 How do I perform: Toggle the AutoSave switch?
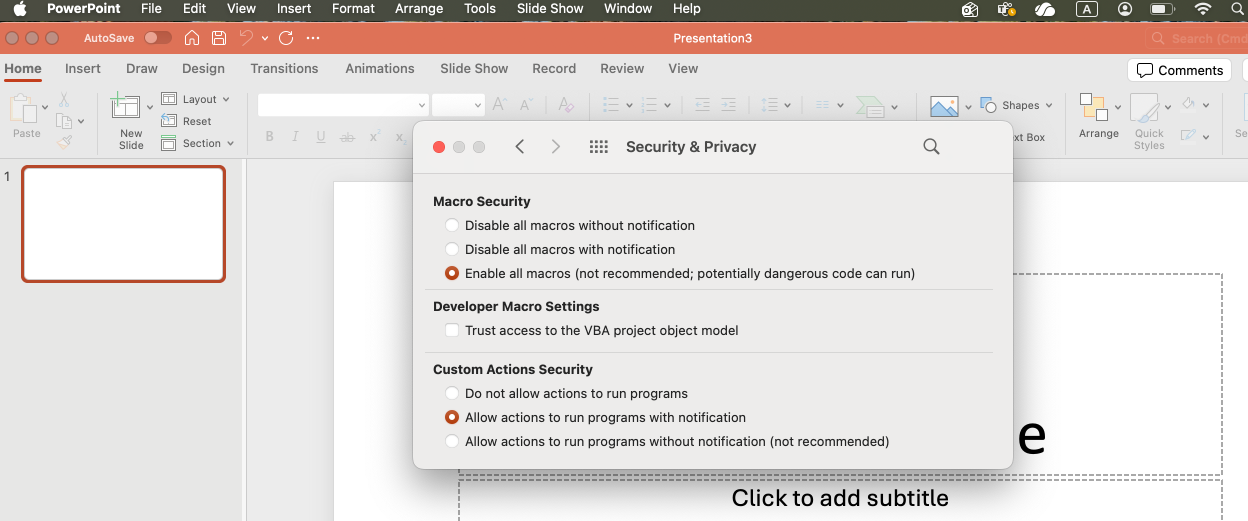pyautogui.click(x=157, y=38)
